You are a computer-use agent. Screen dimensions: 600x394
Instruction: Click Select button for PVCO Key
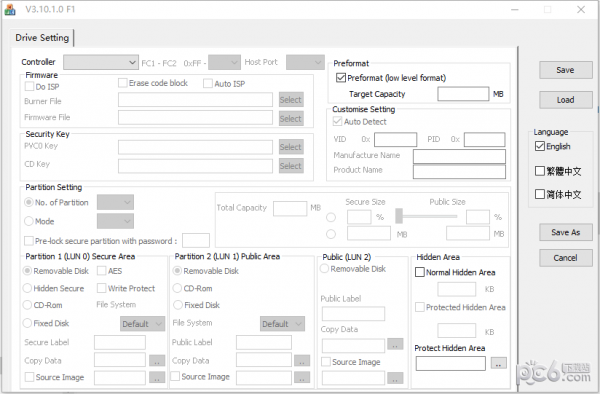(291, 147)
